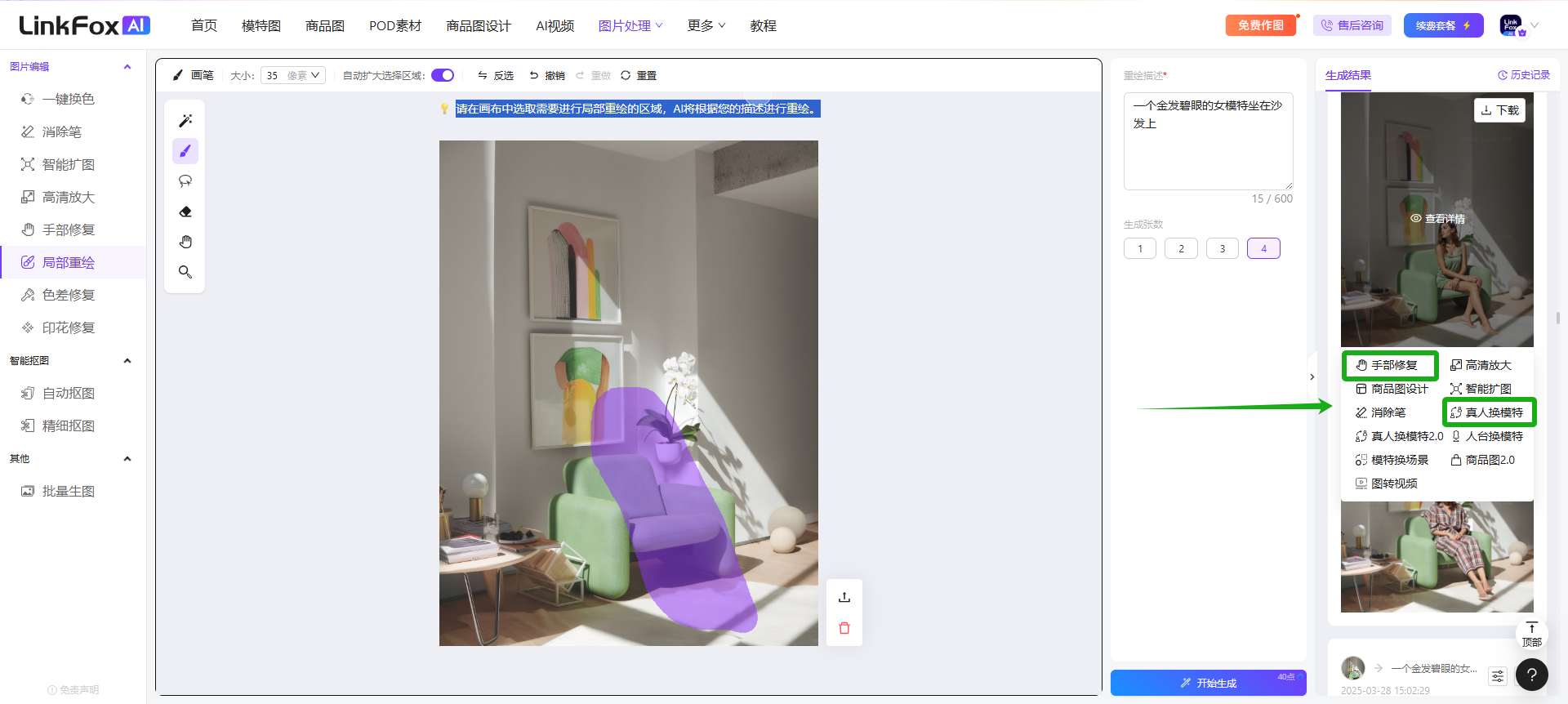This screenshot has height=704, width=1568.
Task: Set generation count to 3
Action: click(1223, 248)
